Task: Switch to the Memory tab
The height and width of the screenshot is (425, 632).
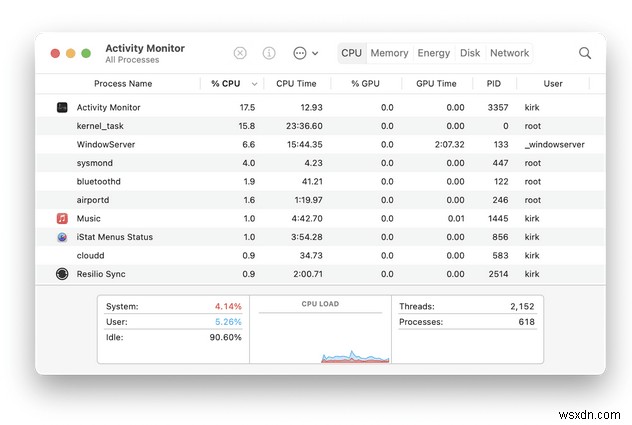Action: coord(389,53)
